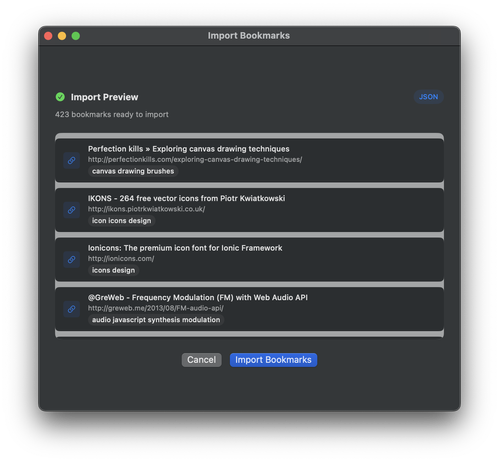The width and height of the screenshot is (499, 462).
Task: Click link icon beside Perfection kills bookmark
Action: (71, 160)
